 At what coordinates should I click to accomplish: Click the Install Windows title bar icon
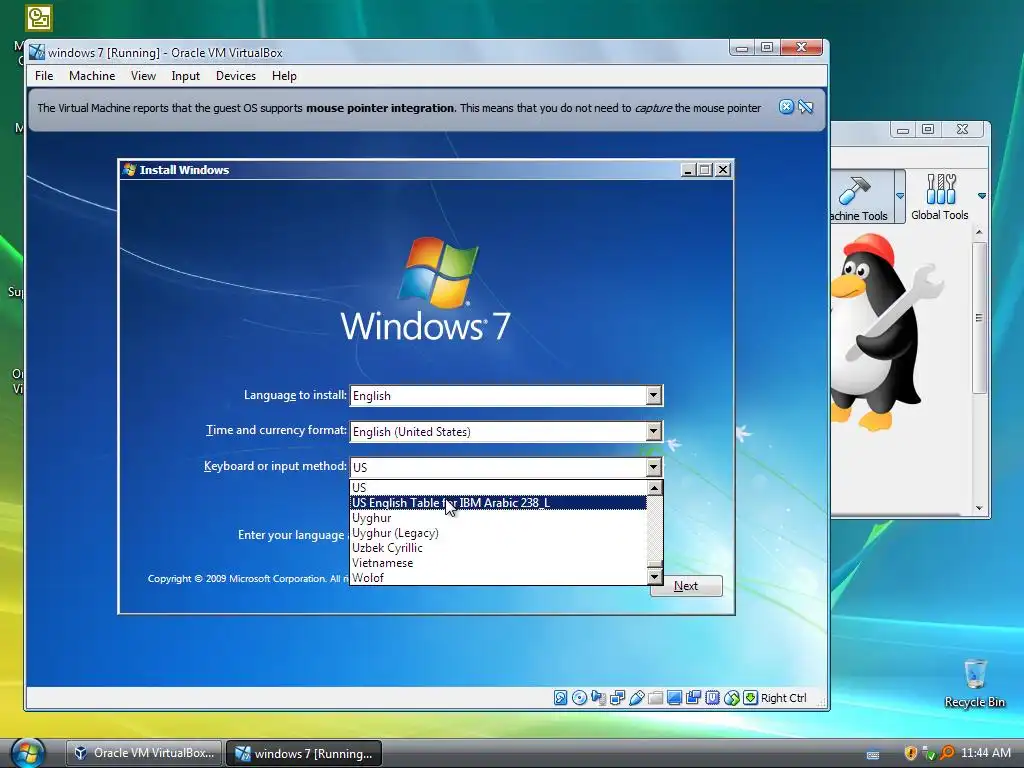pyautogui.click(x=129, y=170)
